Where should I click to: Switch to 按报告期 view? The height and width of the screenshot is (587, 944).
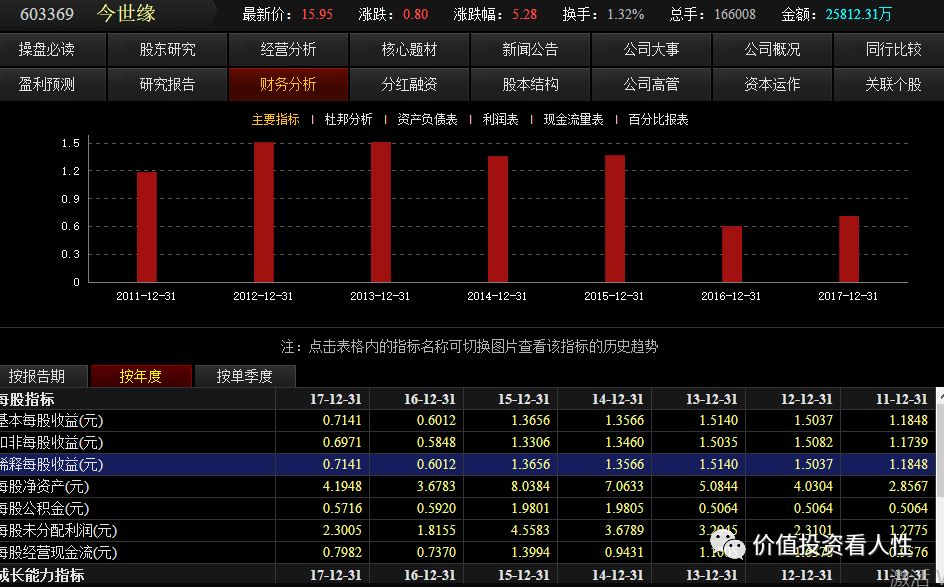tap(43, 376)
